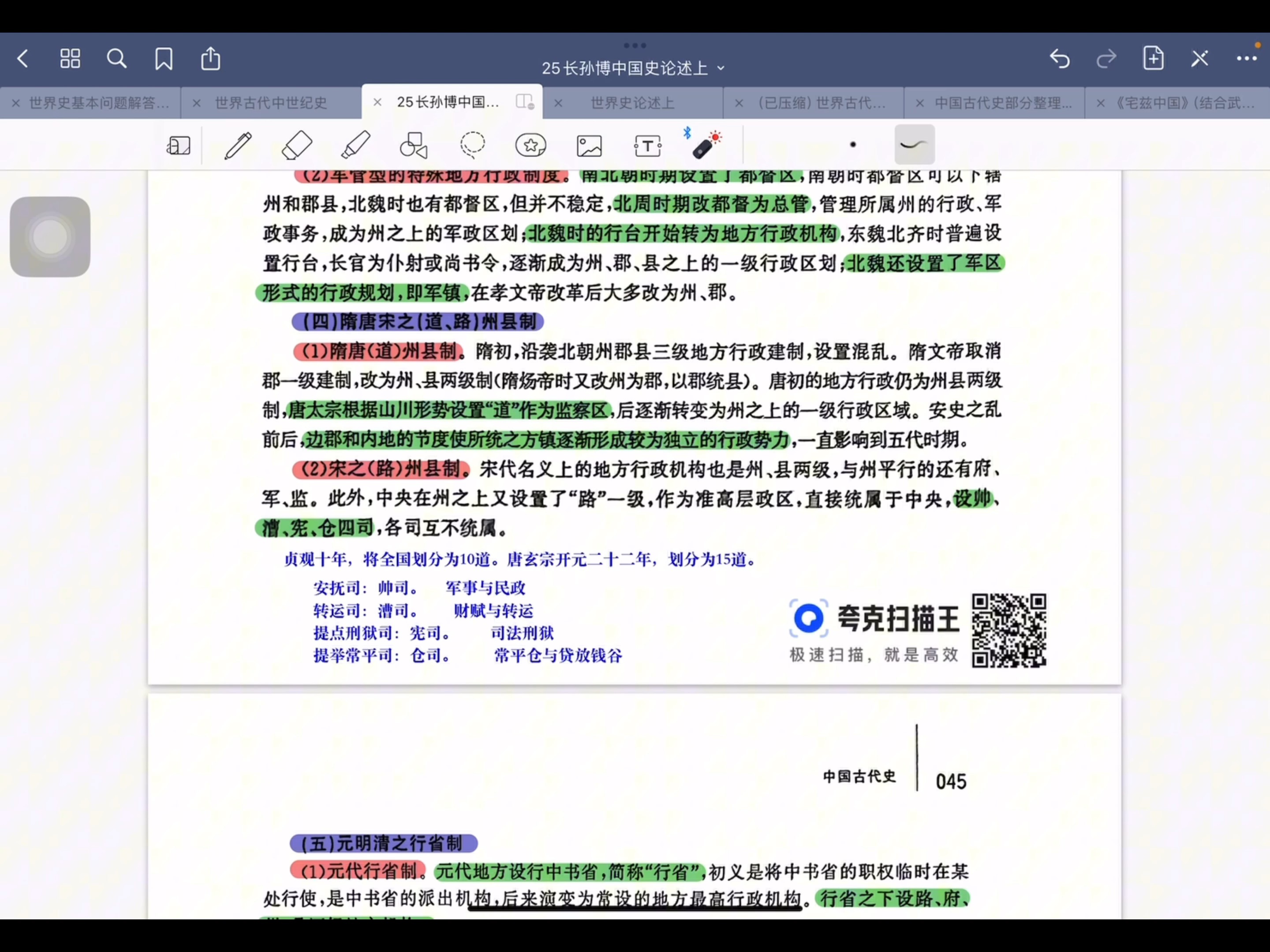Tap 夸克扫描王 logo text
The width and height of the screenshot is (1270, 952).
(x=898, y=619)
